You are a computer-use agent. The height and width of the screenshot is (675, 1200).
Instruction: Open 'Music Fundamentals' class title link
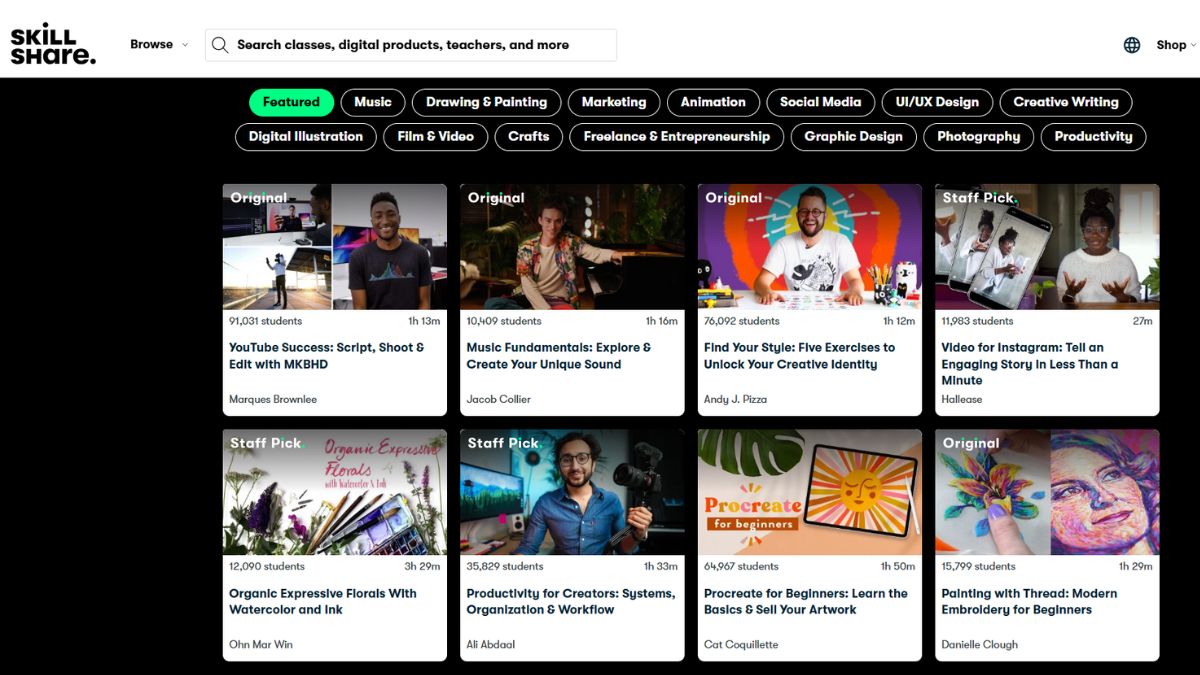(x=559, y=356)
